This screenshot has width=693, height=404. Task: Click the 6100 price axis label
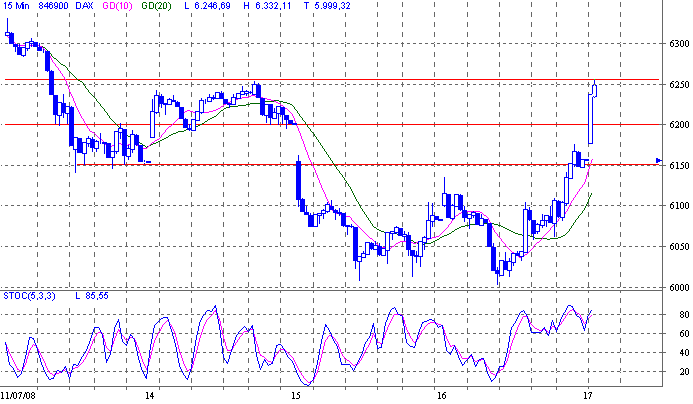679,206
